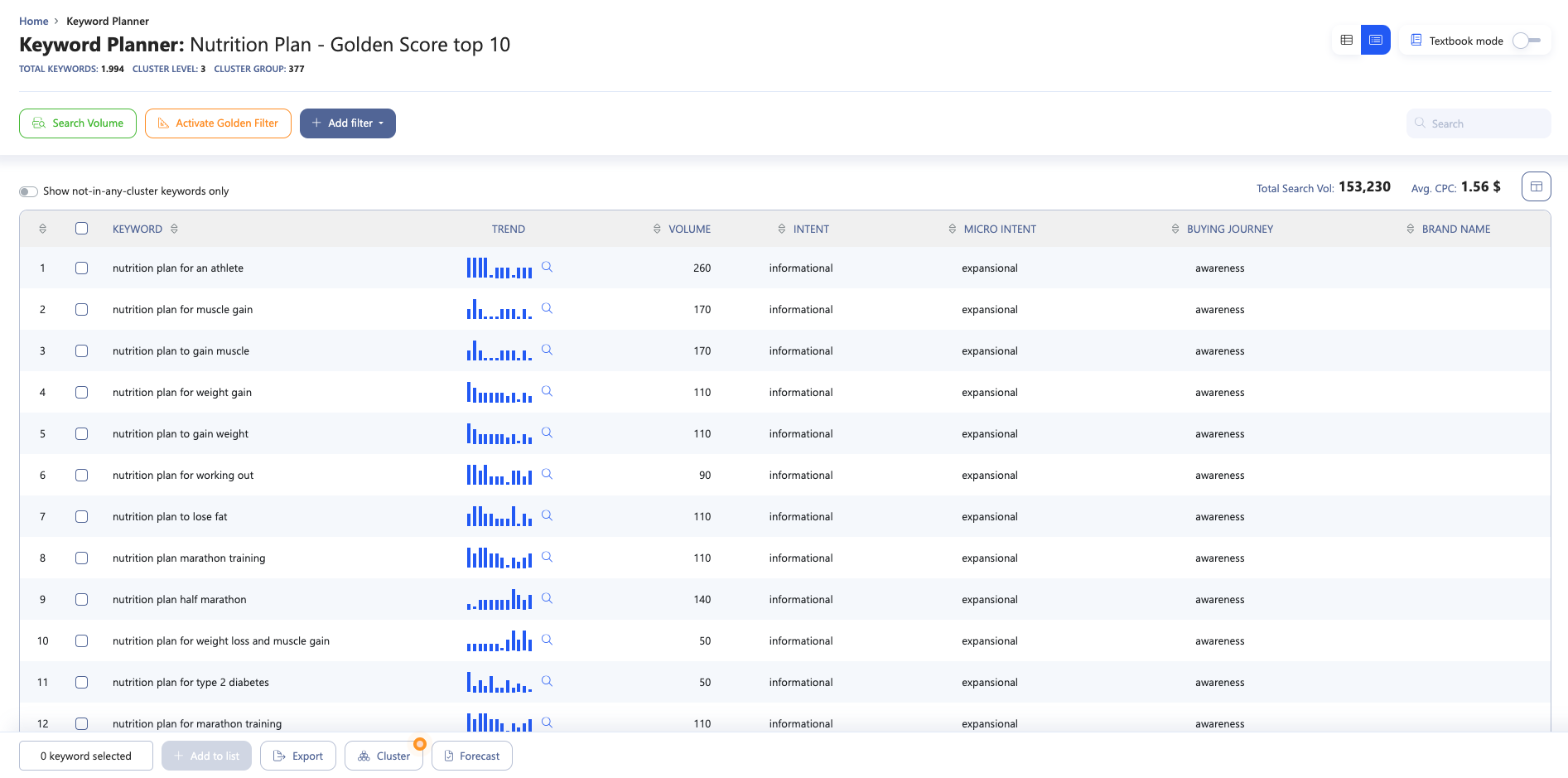Screen dimensions: 1568x778
Task: Enable Textbook mode switch
Action: click(x=1526, y=41)
